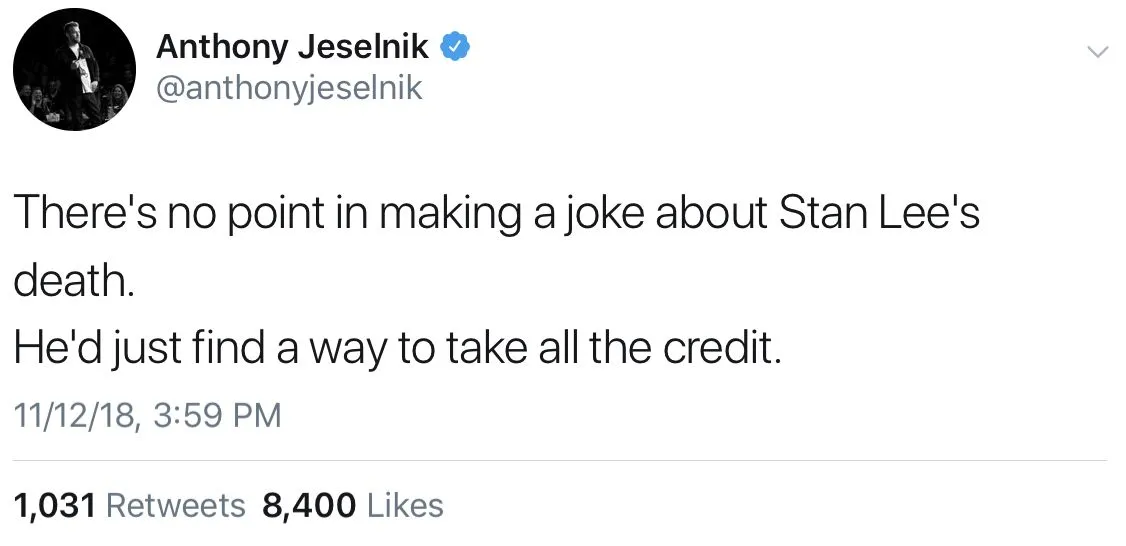Click the "11/12/18" date in the timestamp
The width and height of the screenshot is (1126, 546).
tap(76, 414)
